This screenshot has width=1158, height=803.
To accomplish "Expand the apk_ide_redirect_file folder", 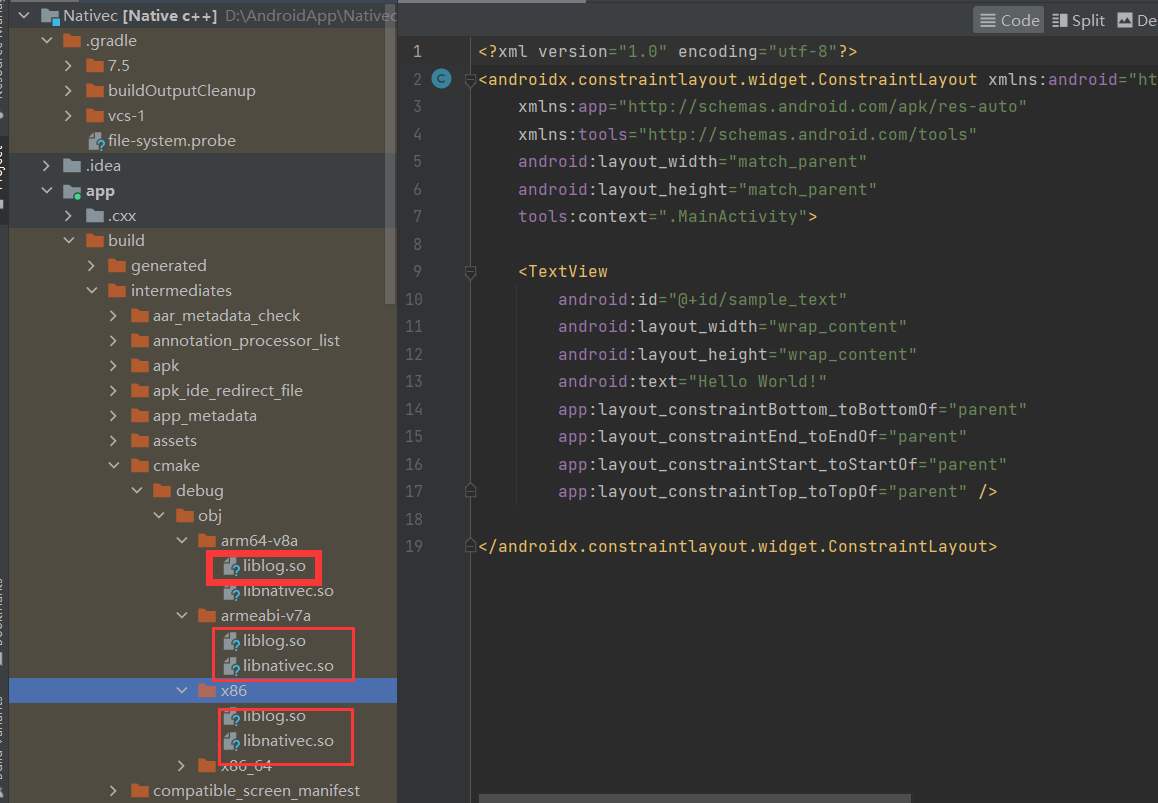I will tap(114, 391).
